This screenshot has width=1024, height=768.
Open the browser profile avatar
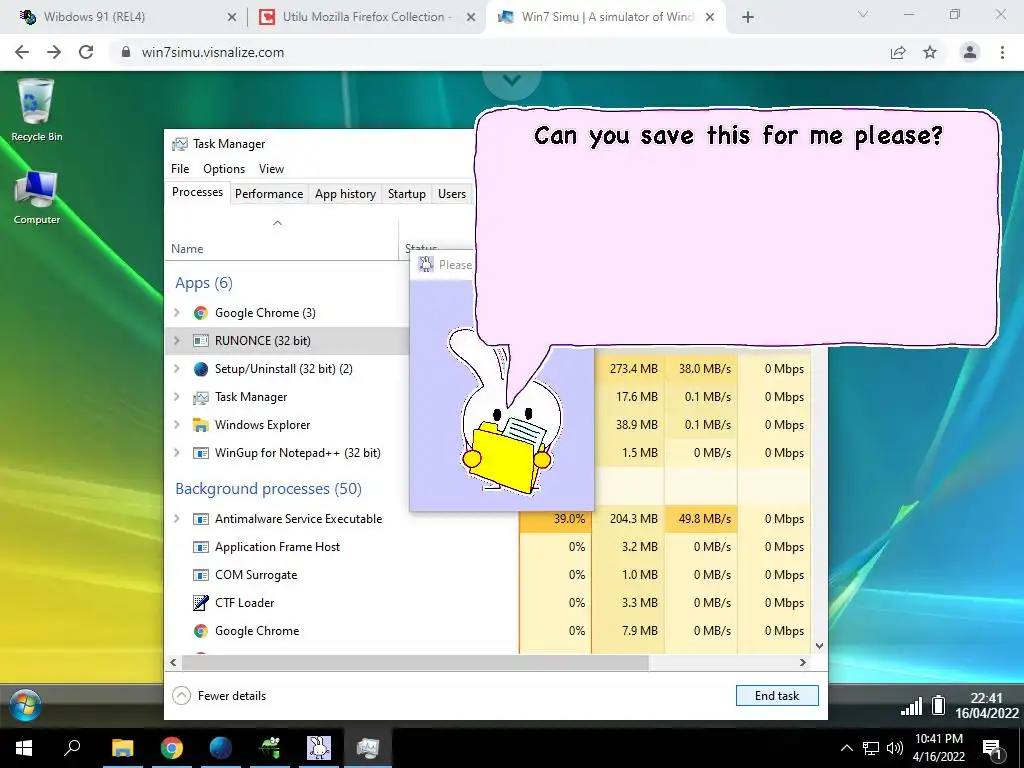coord(970,52)
